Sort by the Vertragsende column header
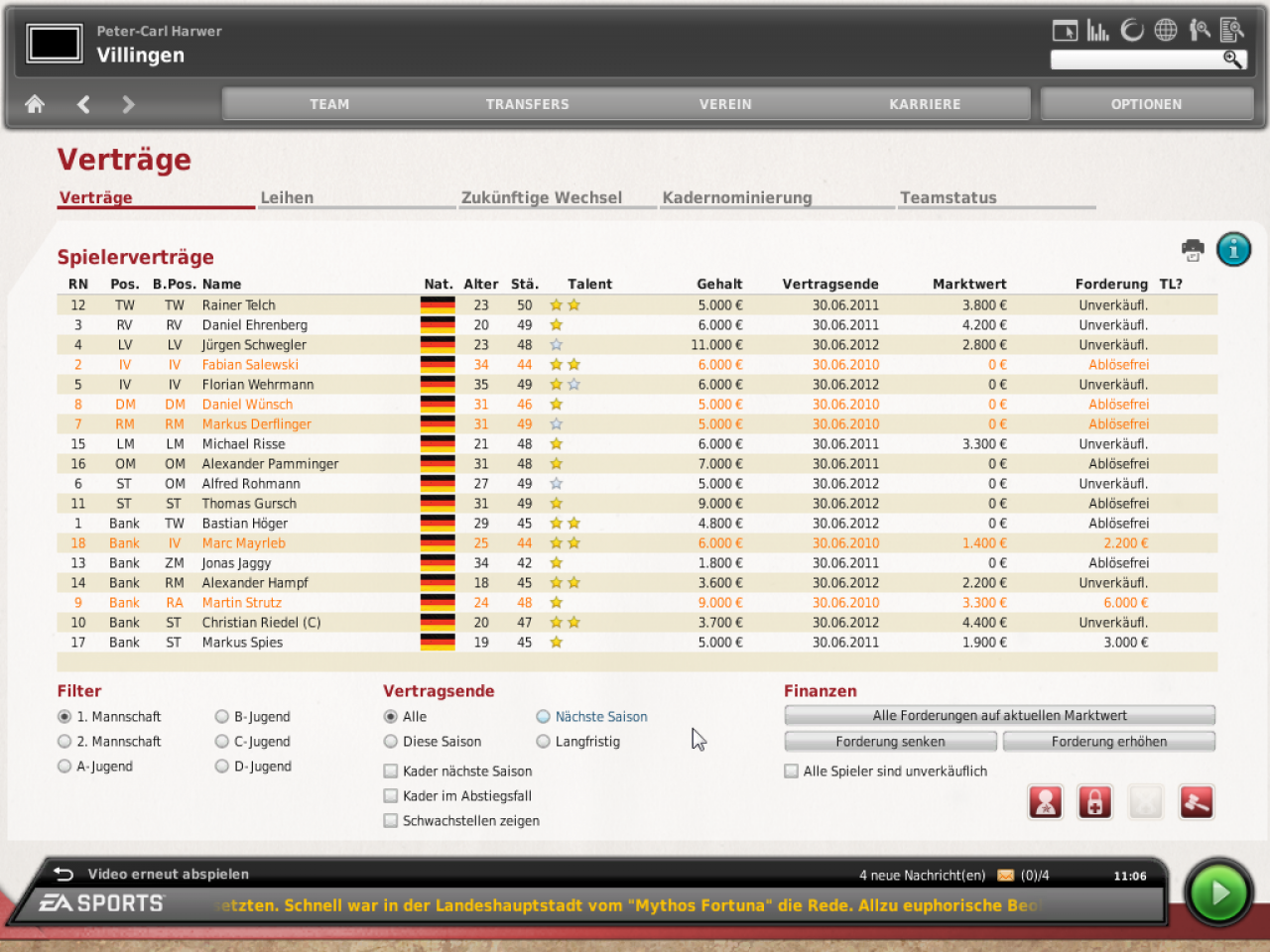Screen dimensions: 1270x952 coord(830,284)
